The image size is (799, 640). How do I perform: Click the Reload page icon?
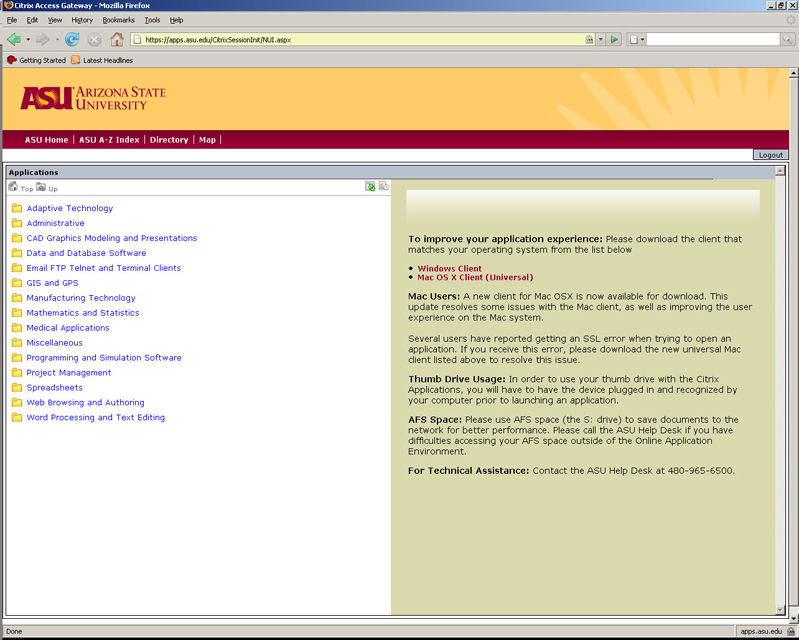pyautogui.click(x=72, y=39)
